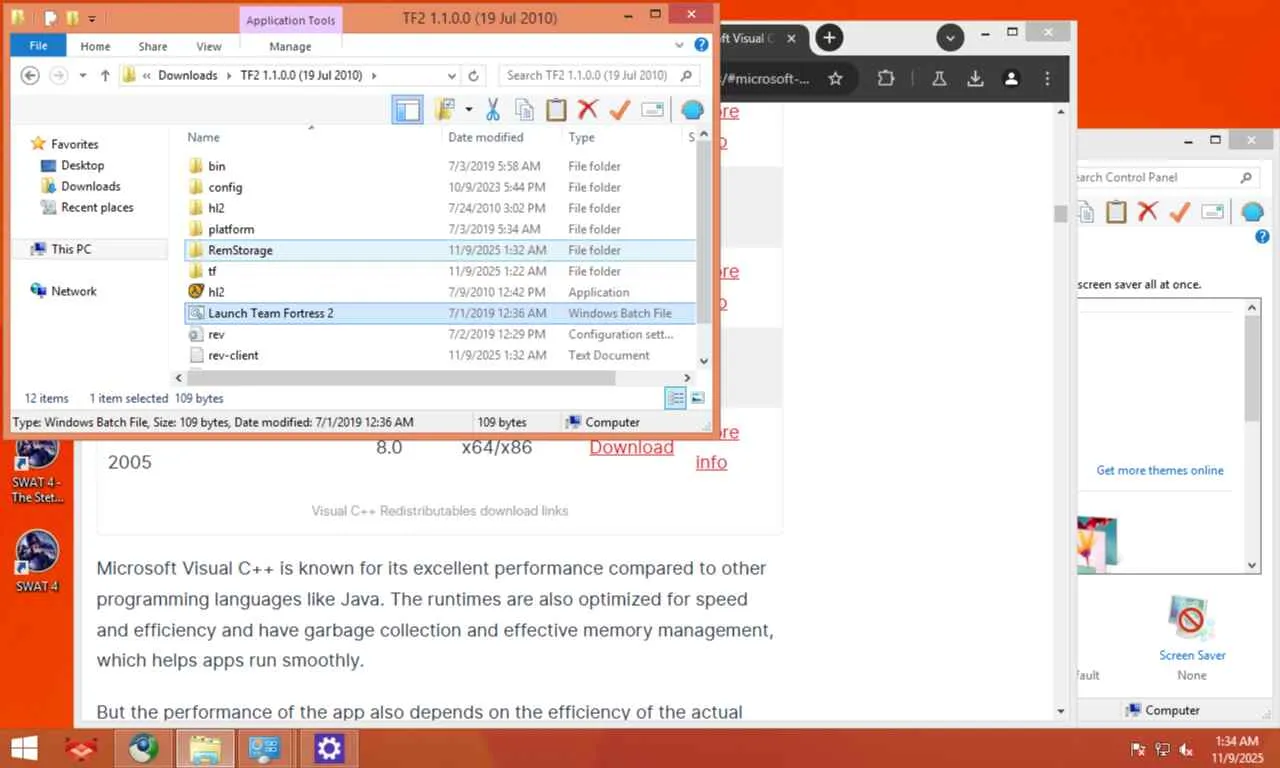The image size is (1280, 768).
Task: Open the Chrome profile avatar
Action: pyautogui.click(x=1011, y=78)
